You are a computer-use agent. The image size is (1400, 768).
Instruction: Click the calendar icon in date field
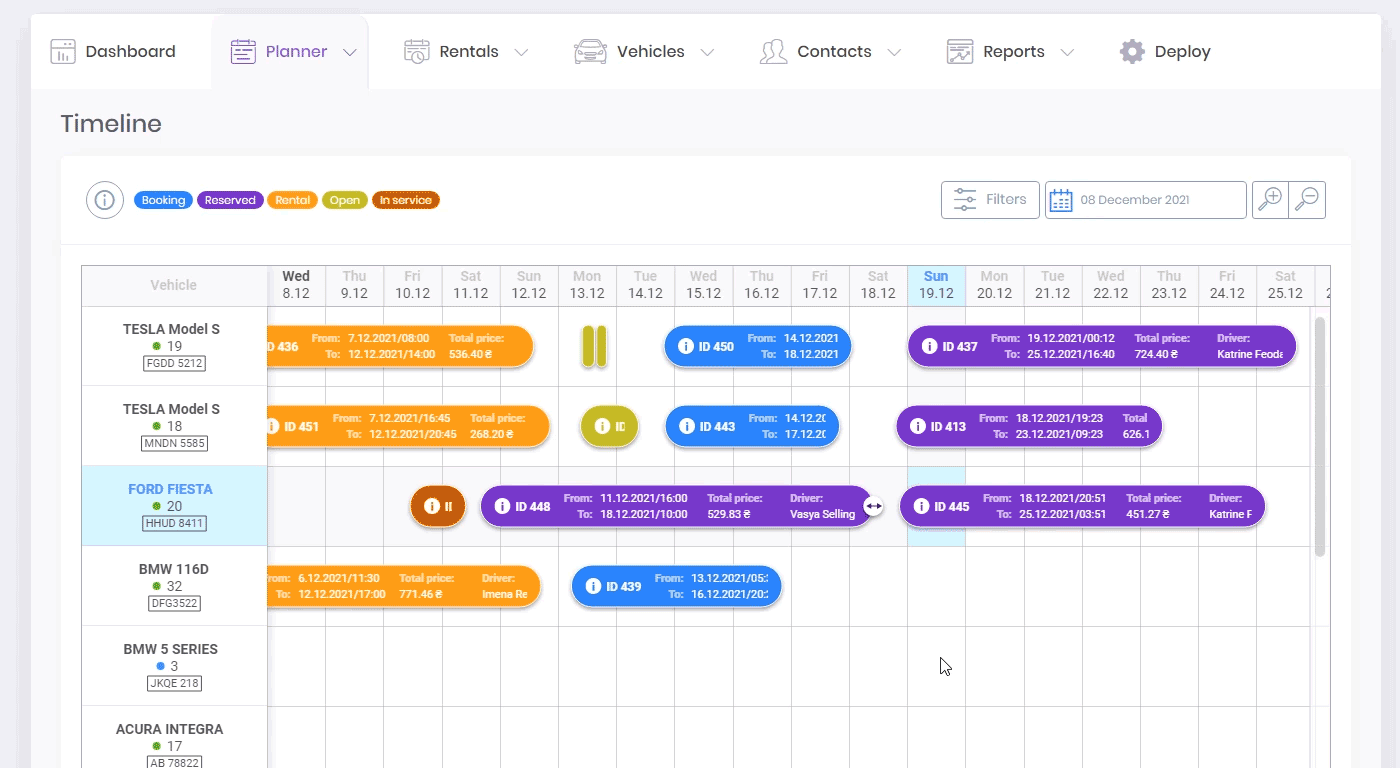[x=1061, y=200]
